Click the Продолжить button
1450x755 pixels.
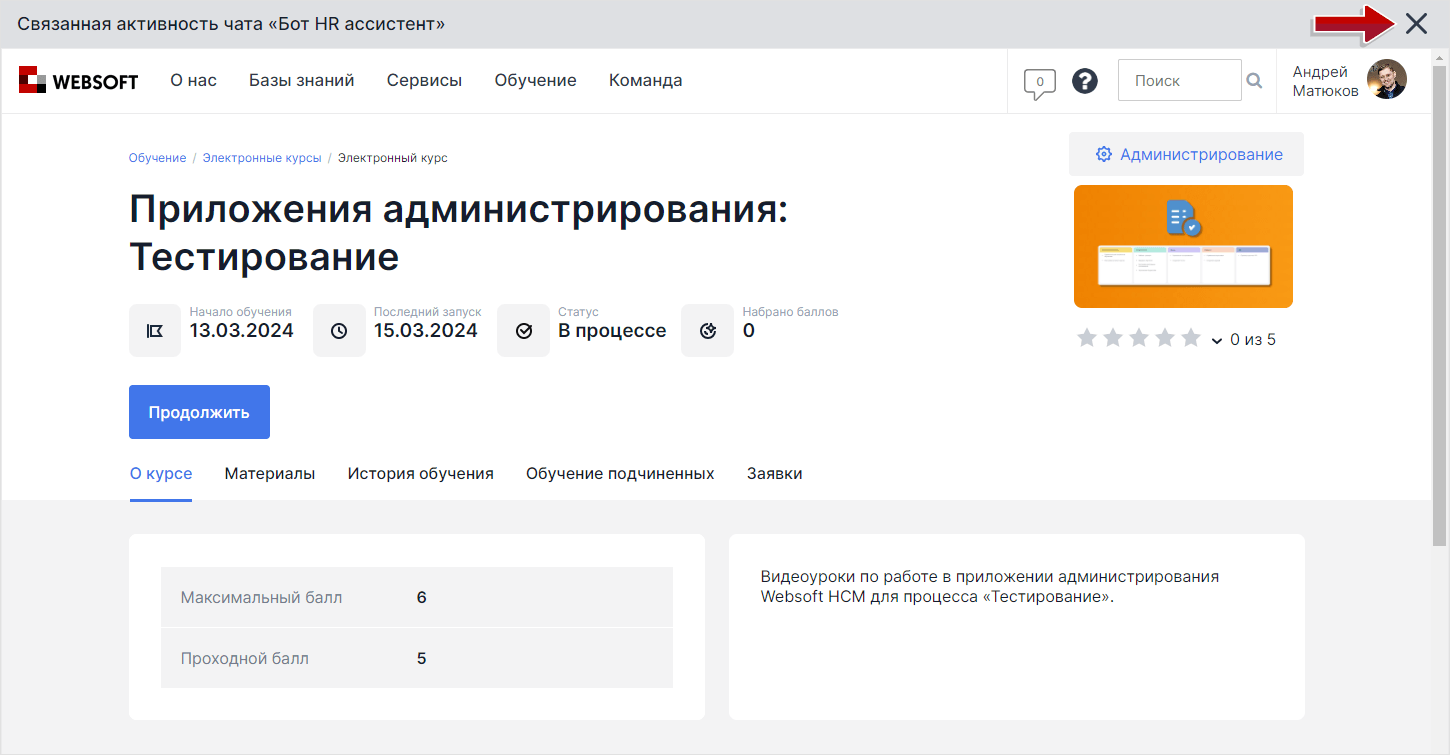198,411
